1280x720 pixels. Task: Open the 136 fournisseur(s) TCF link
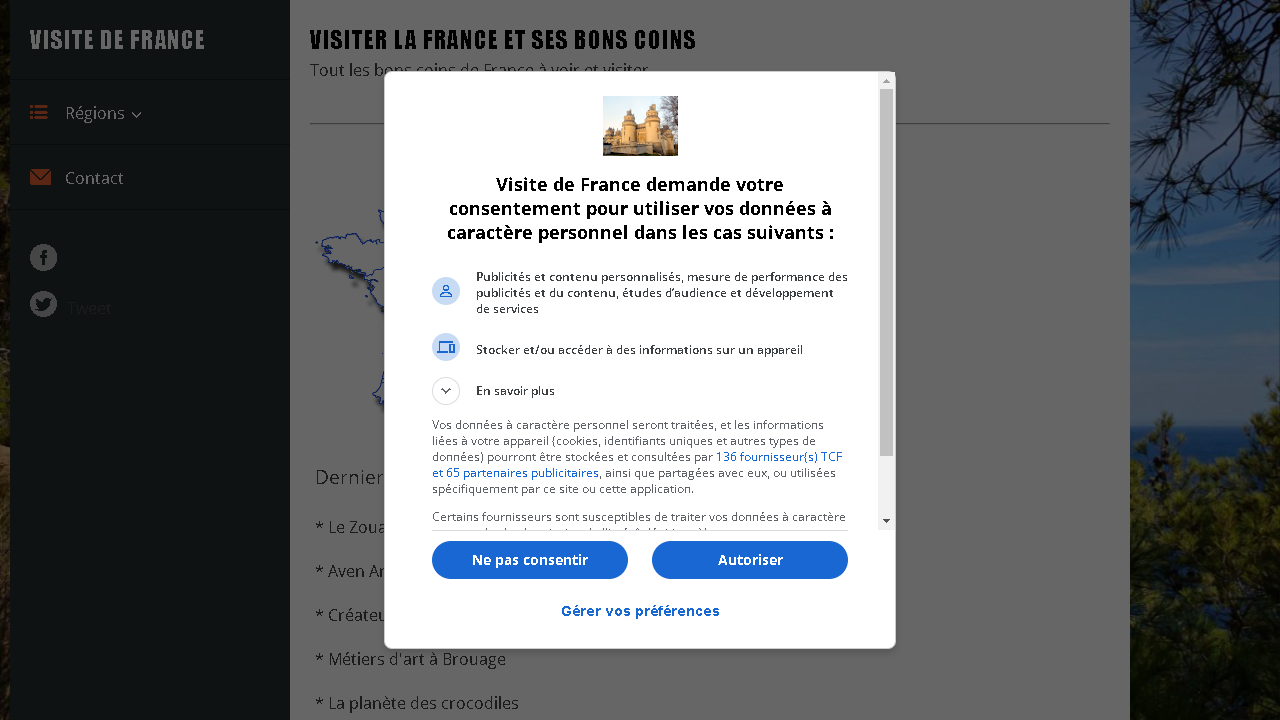click(x=779, y=456)
